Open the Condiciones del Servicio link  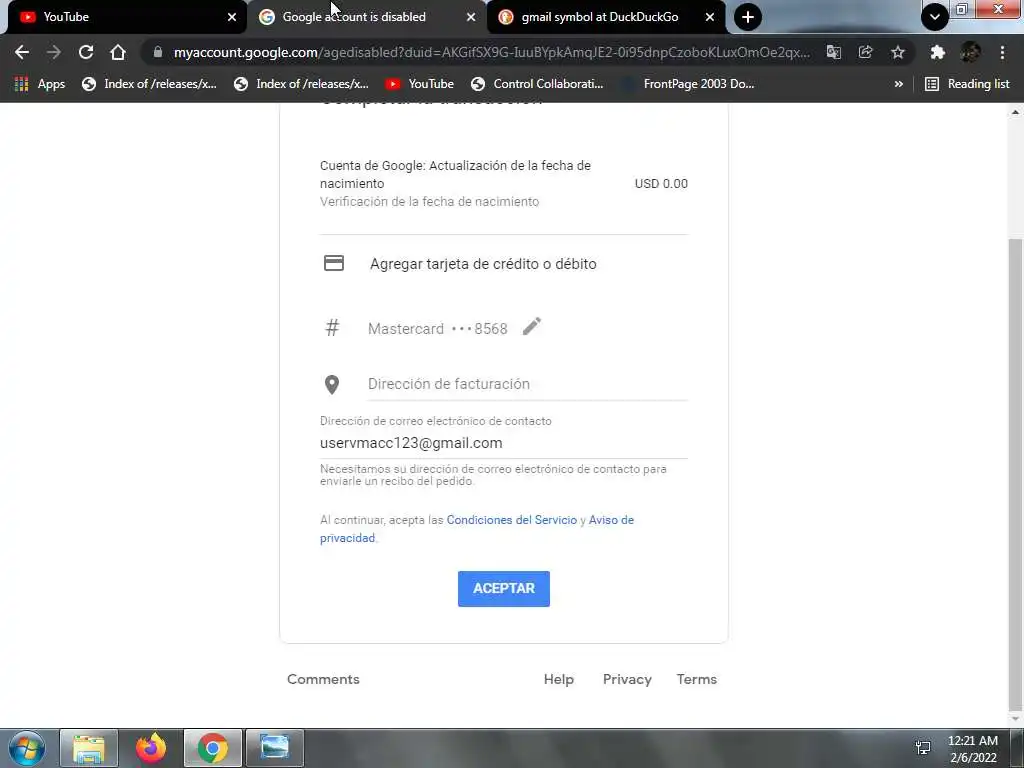pos(511,520)
